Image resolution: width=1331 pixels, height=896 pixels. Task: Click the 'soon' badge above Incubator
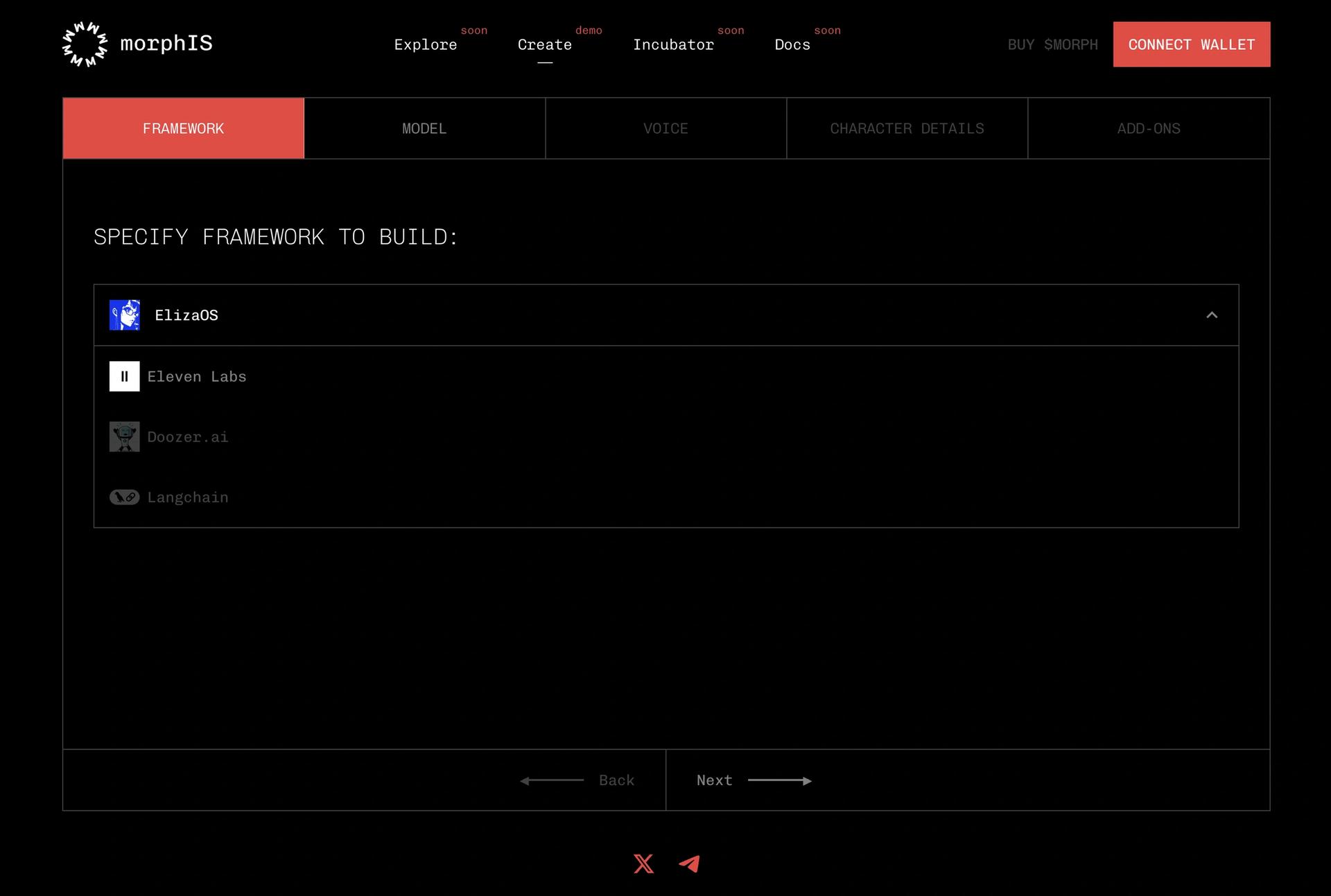(731, 30)
